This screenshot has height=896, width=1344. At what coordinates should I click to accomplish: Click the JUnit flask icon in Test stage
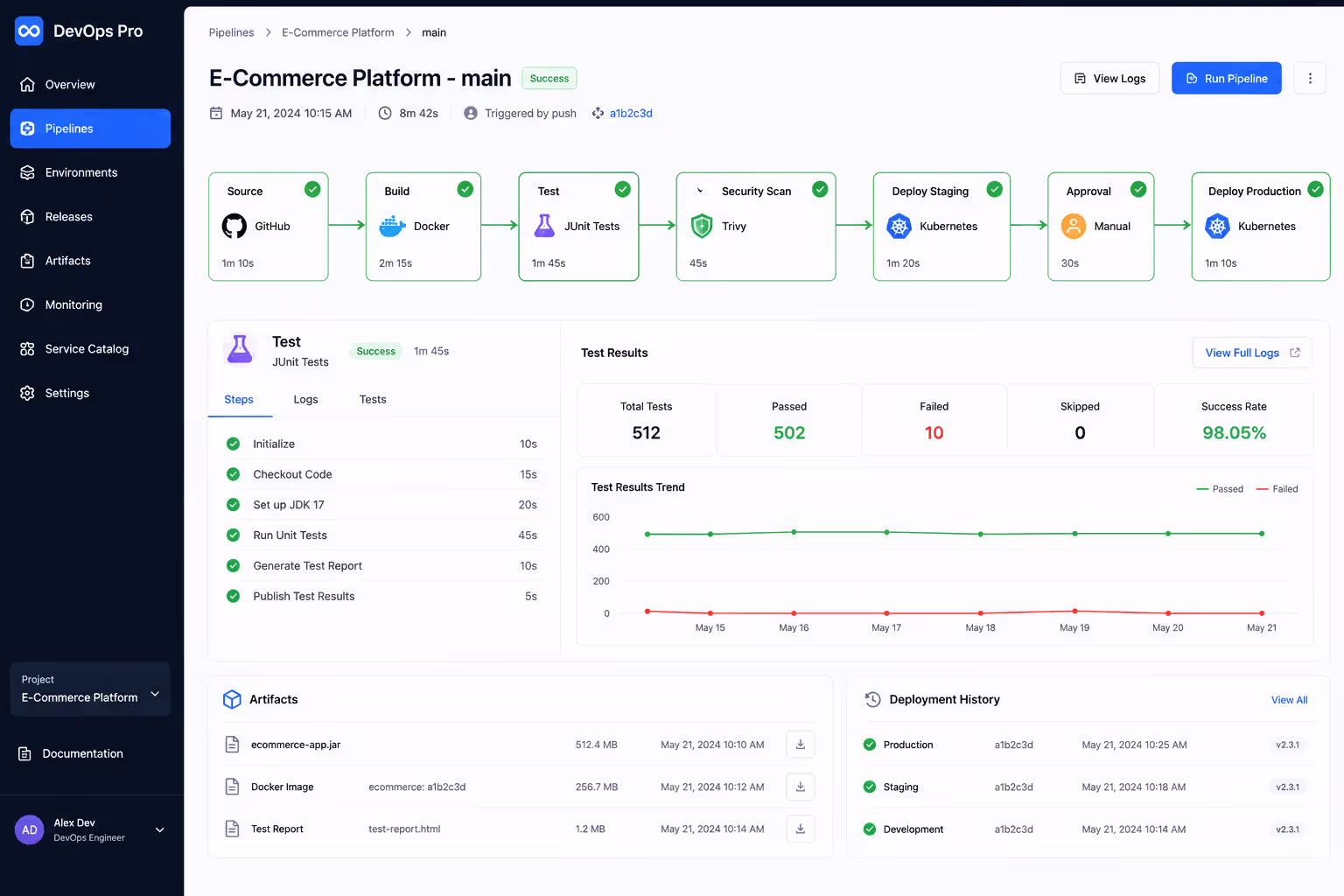coord(544,226)
